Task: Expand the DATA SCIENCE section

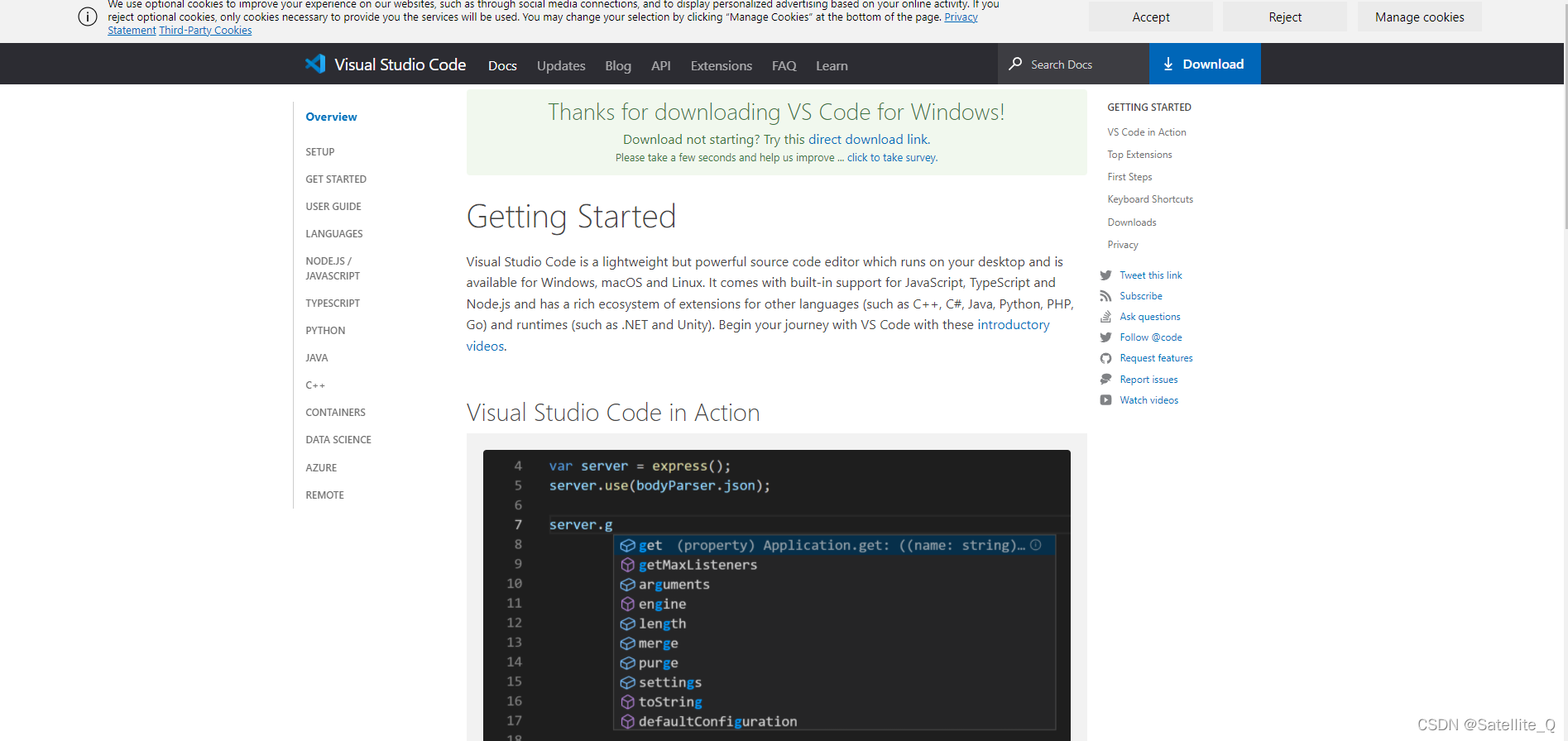Action: point(338,440)
